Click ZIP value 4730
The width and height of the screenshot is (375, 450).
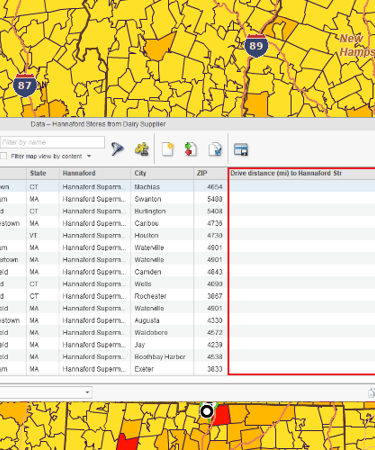point(215,236)
